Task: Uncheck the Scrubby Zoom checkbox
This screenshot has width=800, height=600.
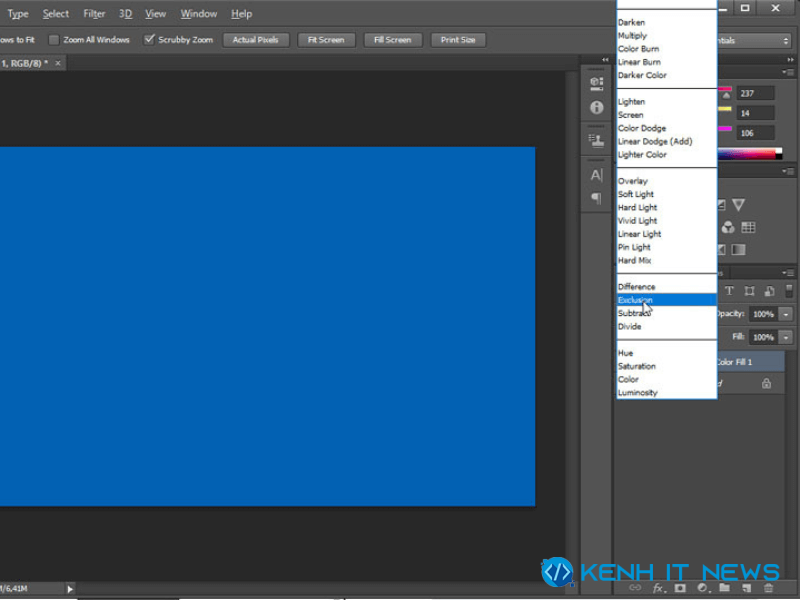Action: pos(149,39)
